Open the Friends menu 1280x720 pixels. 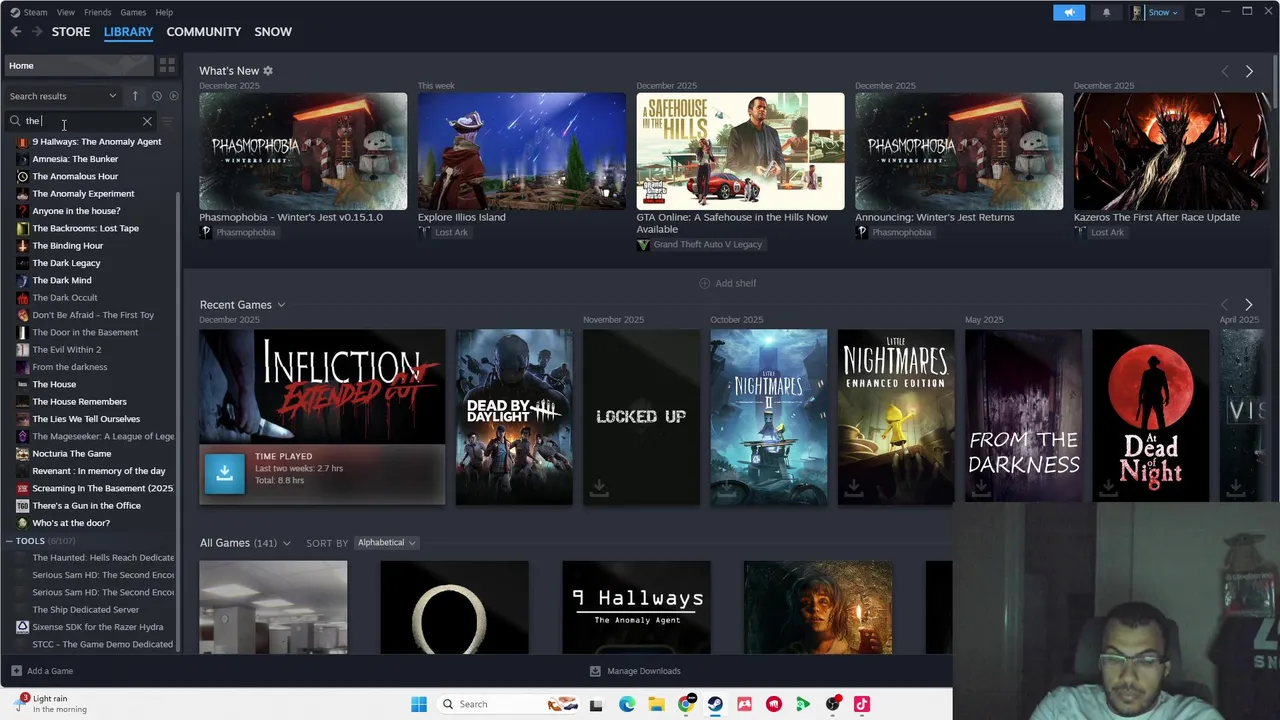coord(97,12)
